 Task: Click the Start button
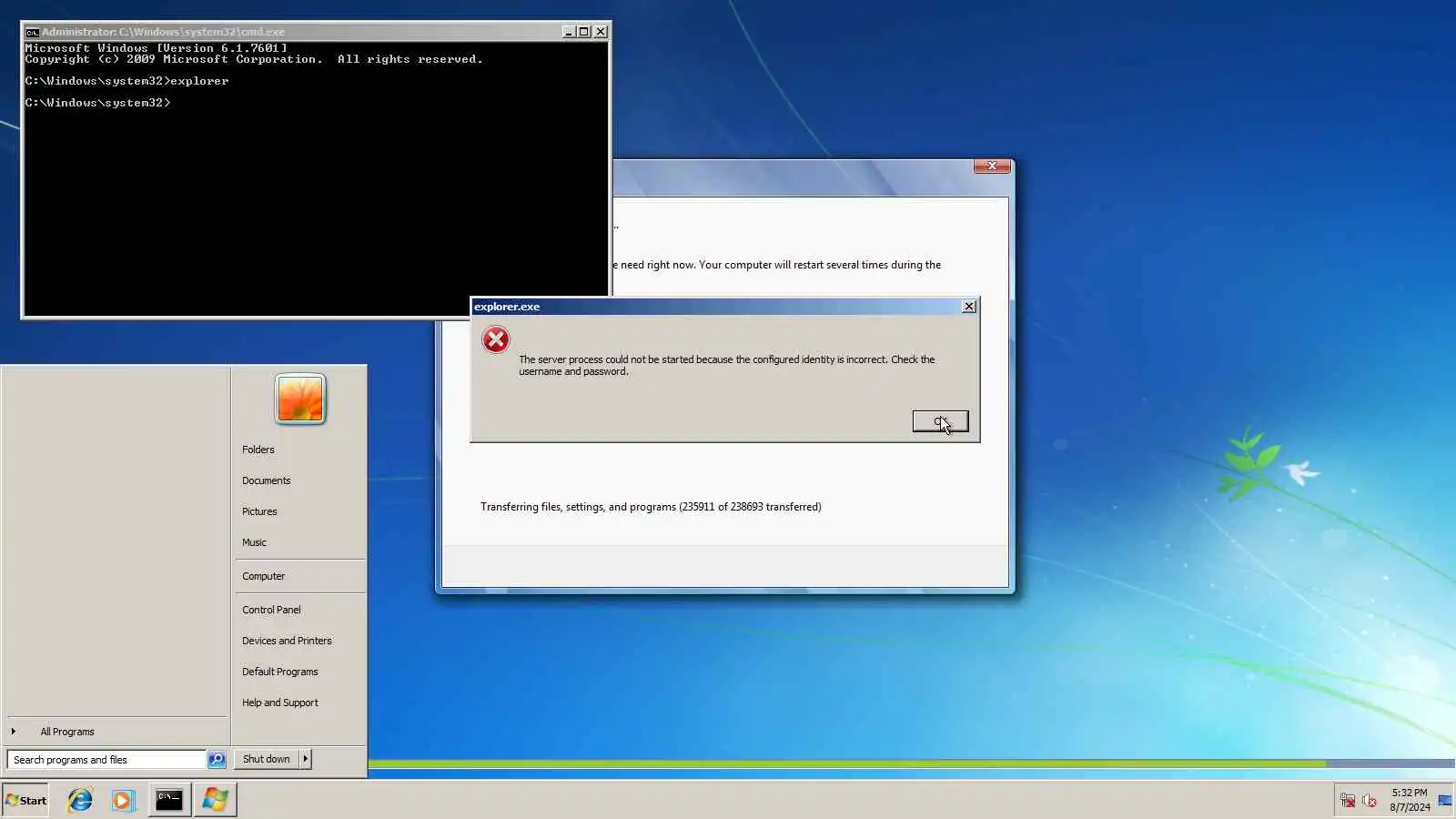[25, 801]
